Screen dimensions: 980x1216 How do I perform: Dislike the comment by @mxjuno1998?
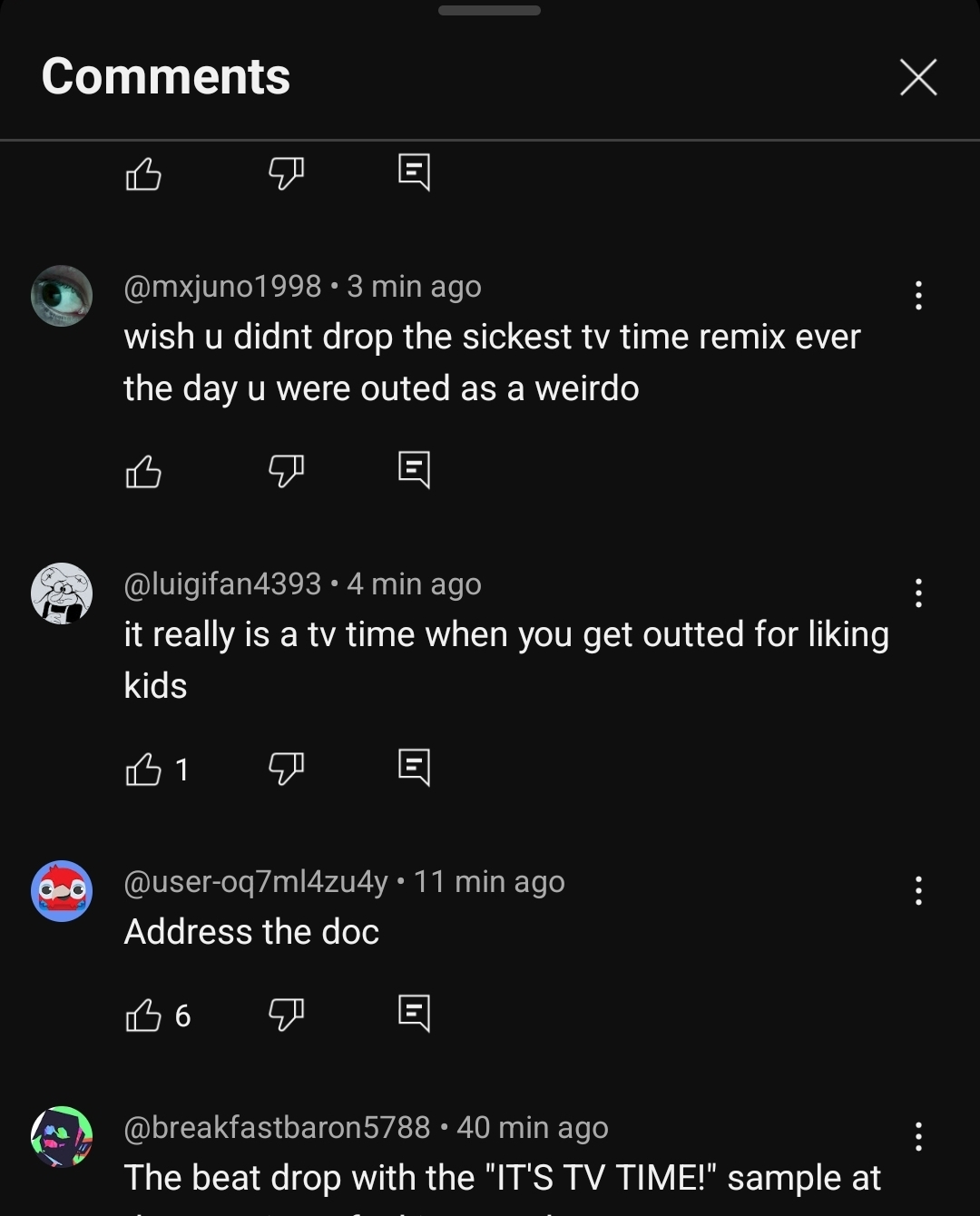click(286, 471)
